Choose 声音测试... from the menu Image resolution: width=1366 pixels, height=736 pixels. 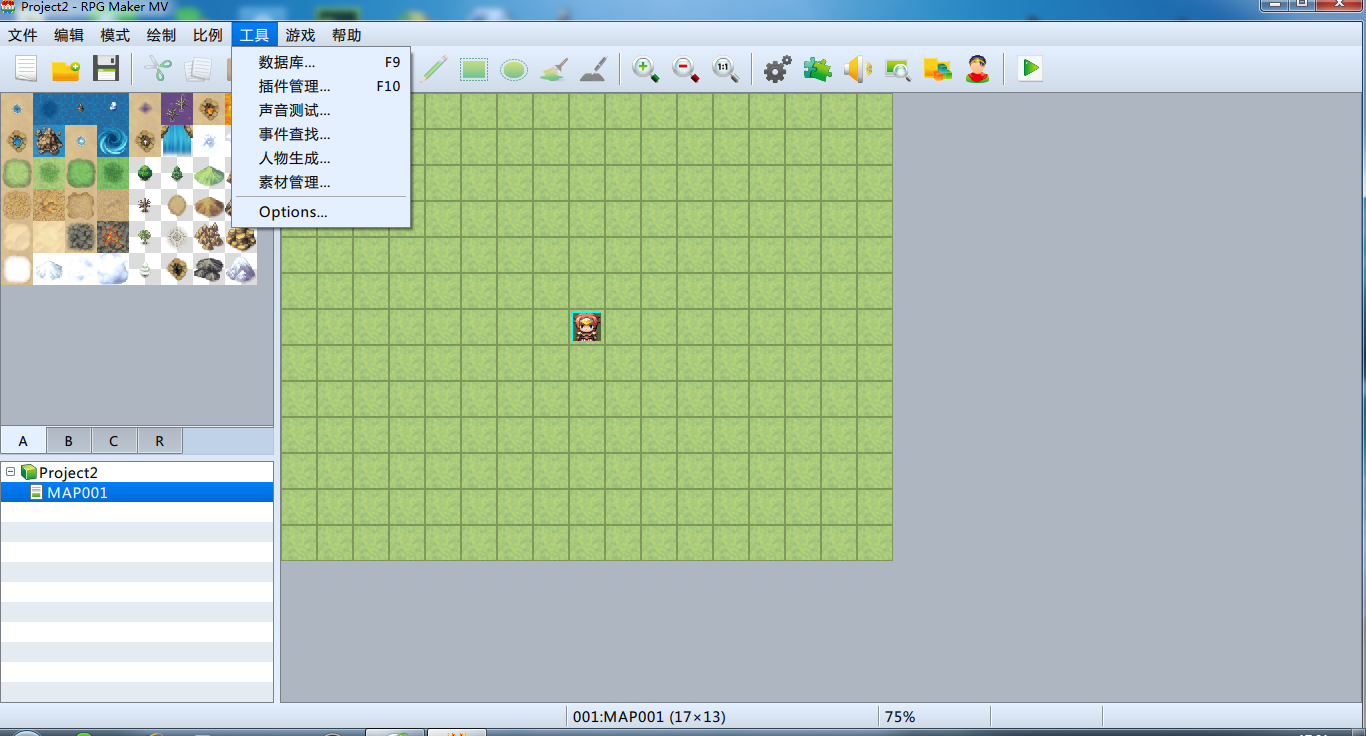[321, 110]
